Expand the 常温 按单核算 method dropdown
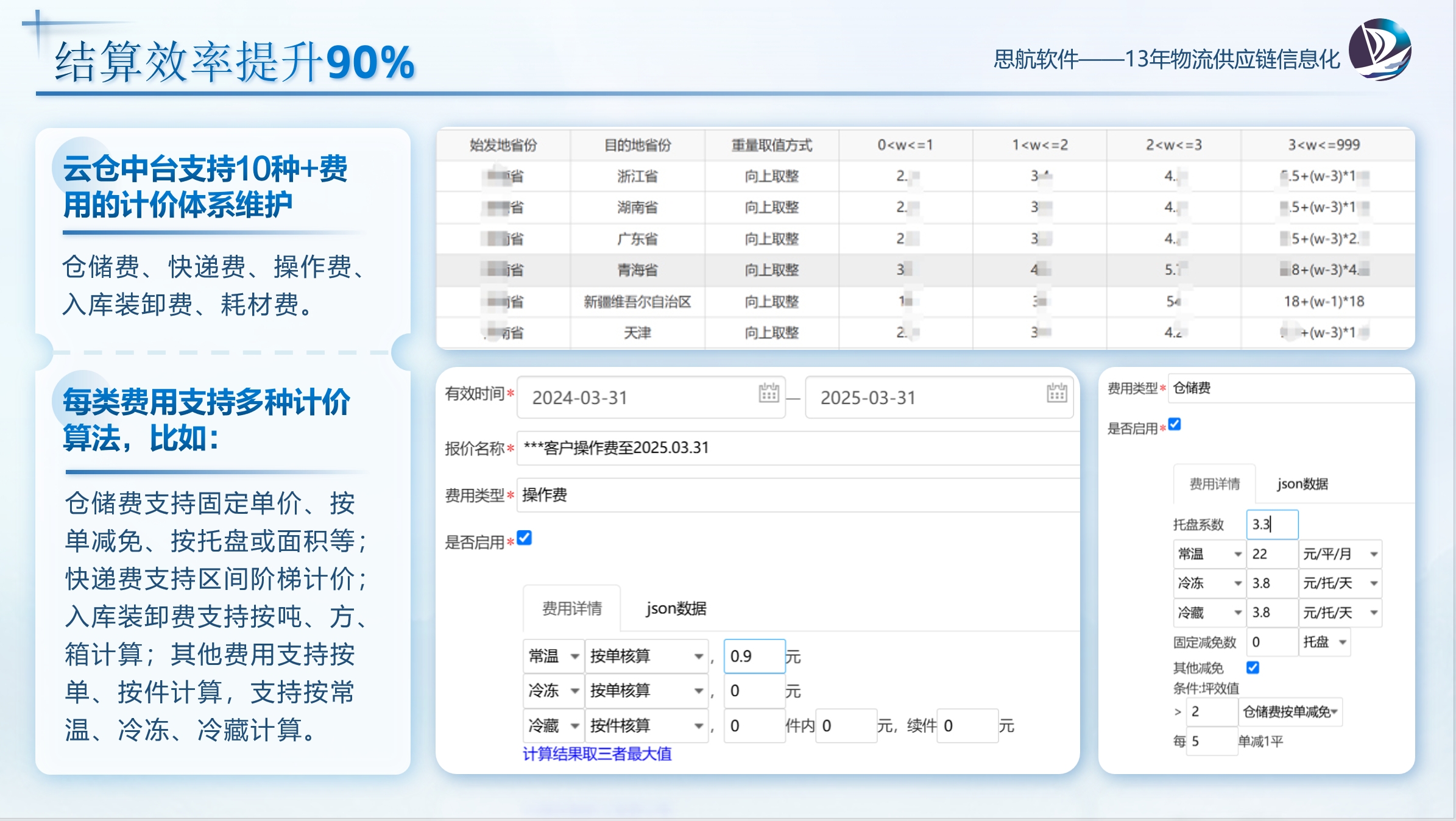 pos(646,656)
